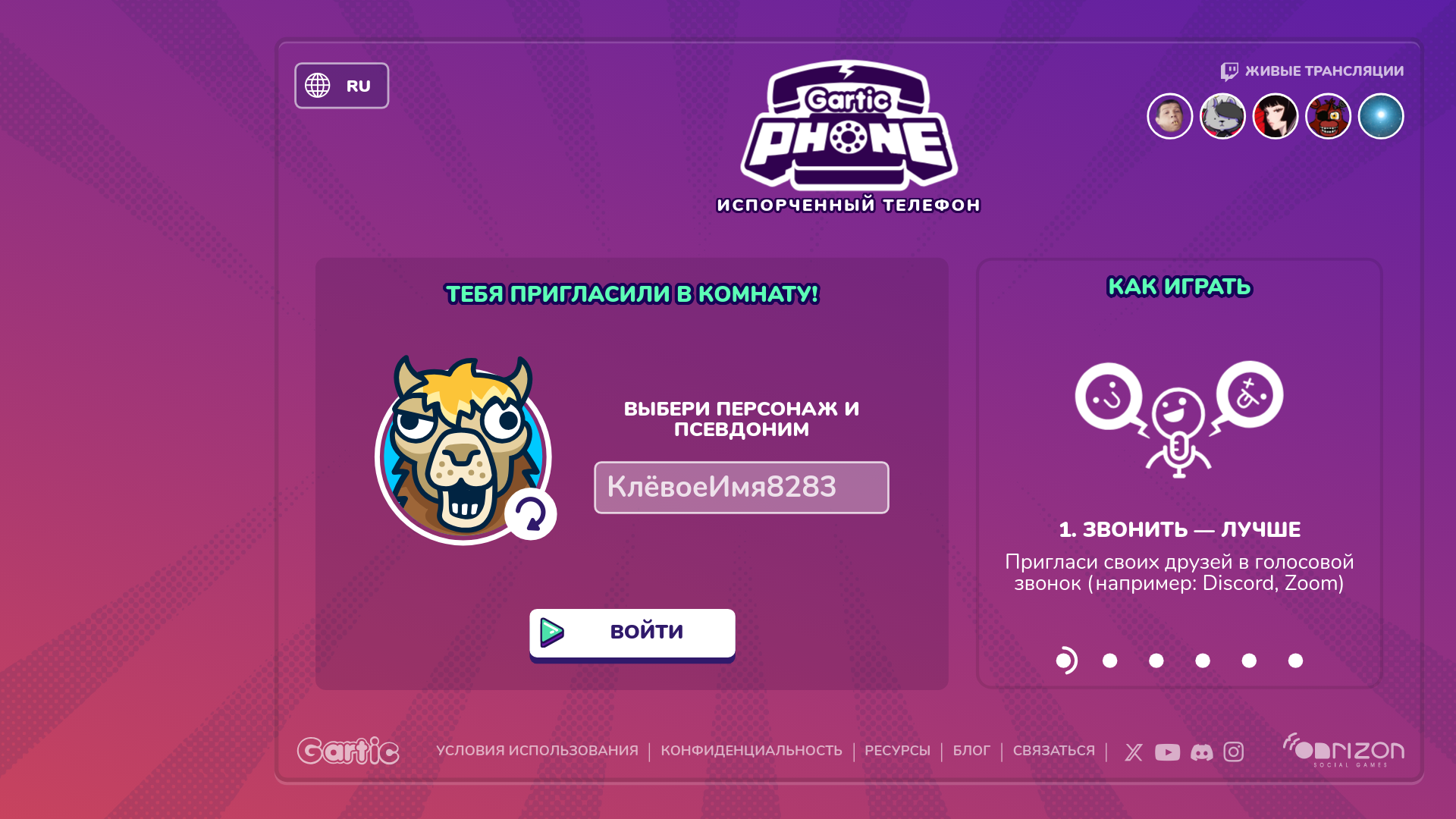
Task: Open the RU language selector
Action: pyautogui.click(x=341, y=86)
